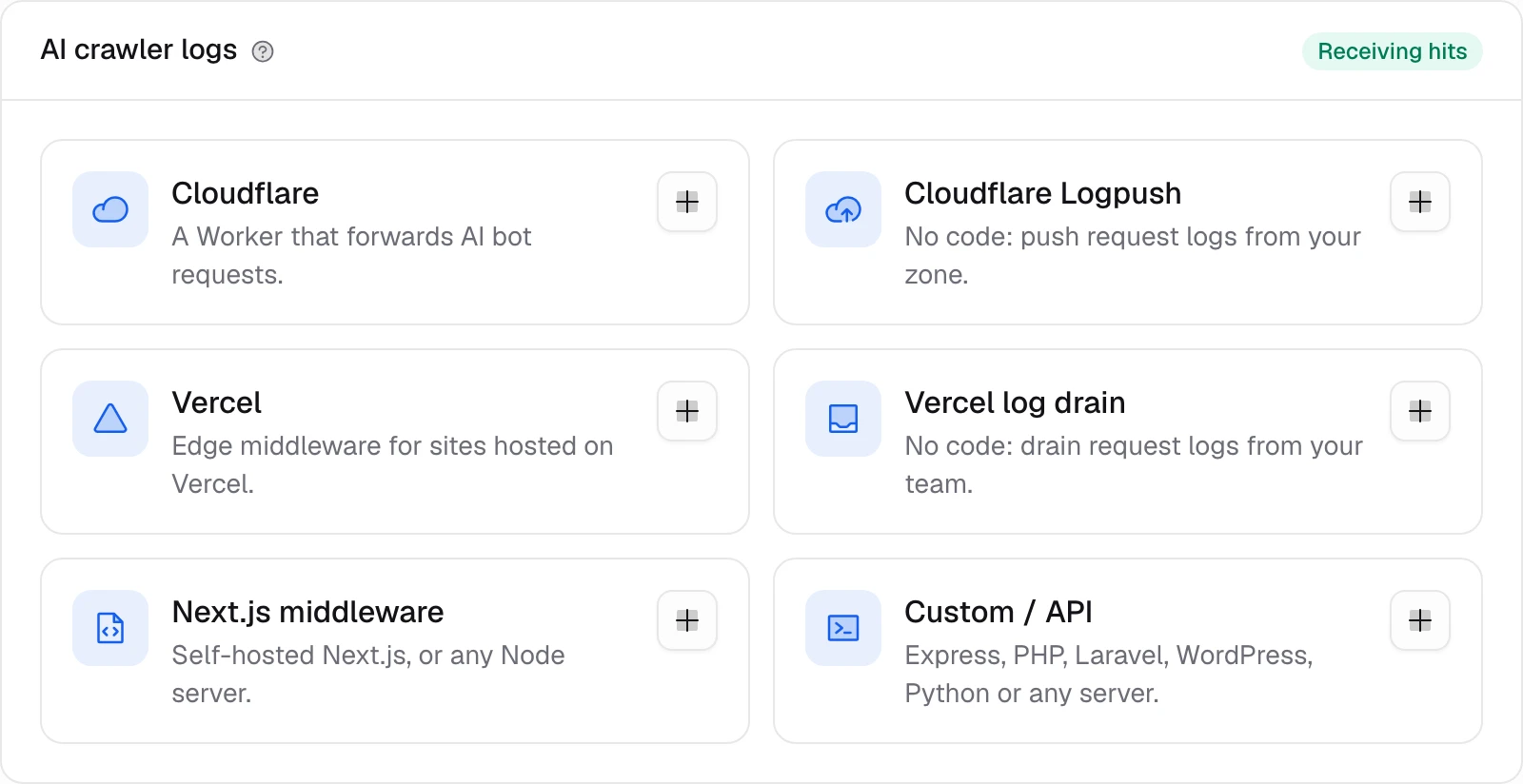The image size is (1523, 784).
Task: Select the Cloudflare Logpush card title
Action: coord(1043,193)
